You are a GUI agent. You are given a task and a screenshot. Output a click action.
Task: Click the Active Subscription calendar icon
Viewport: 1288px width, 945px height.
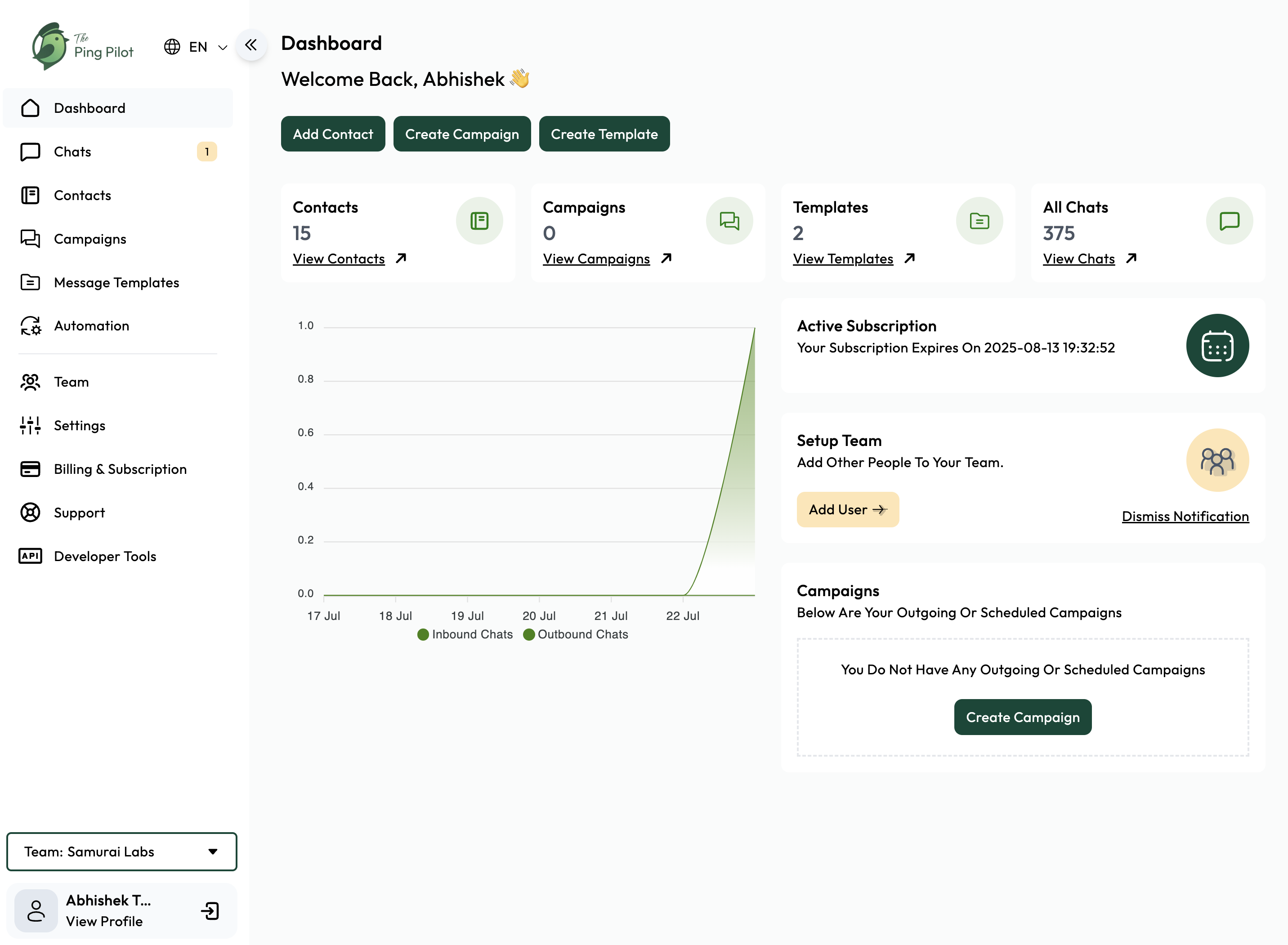pos(1218,346)
